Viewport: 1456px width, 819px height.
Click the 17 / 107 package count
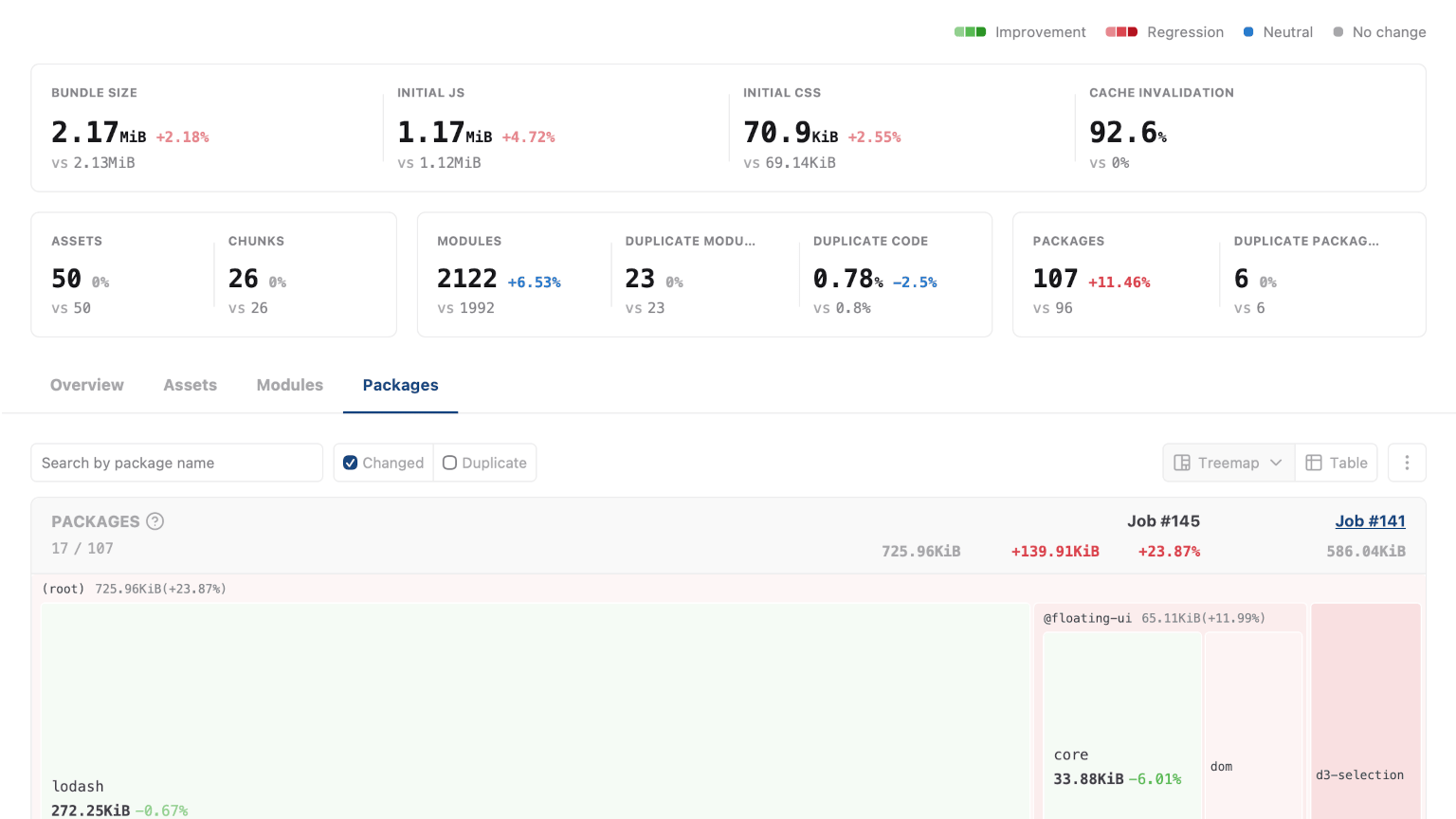[82, 548]
